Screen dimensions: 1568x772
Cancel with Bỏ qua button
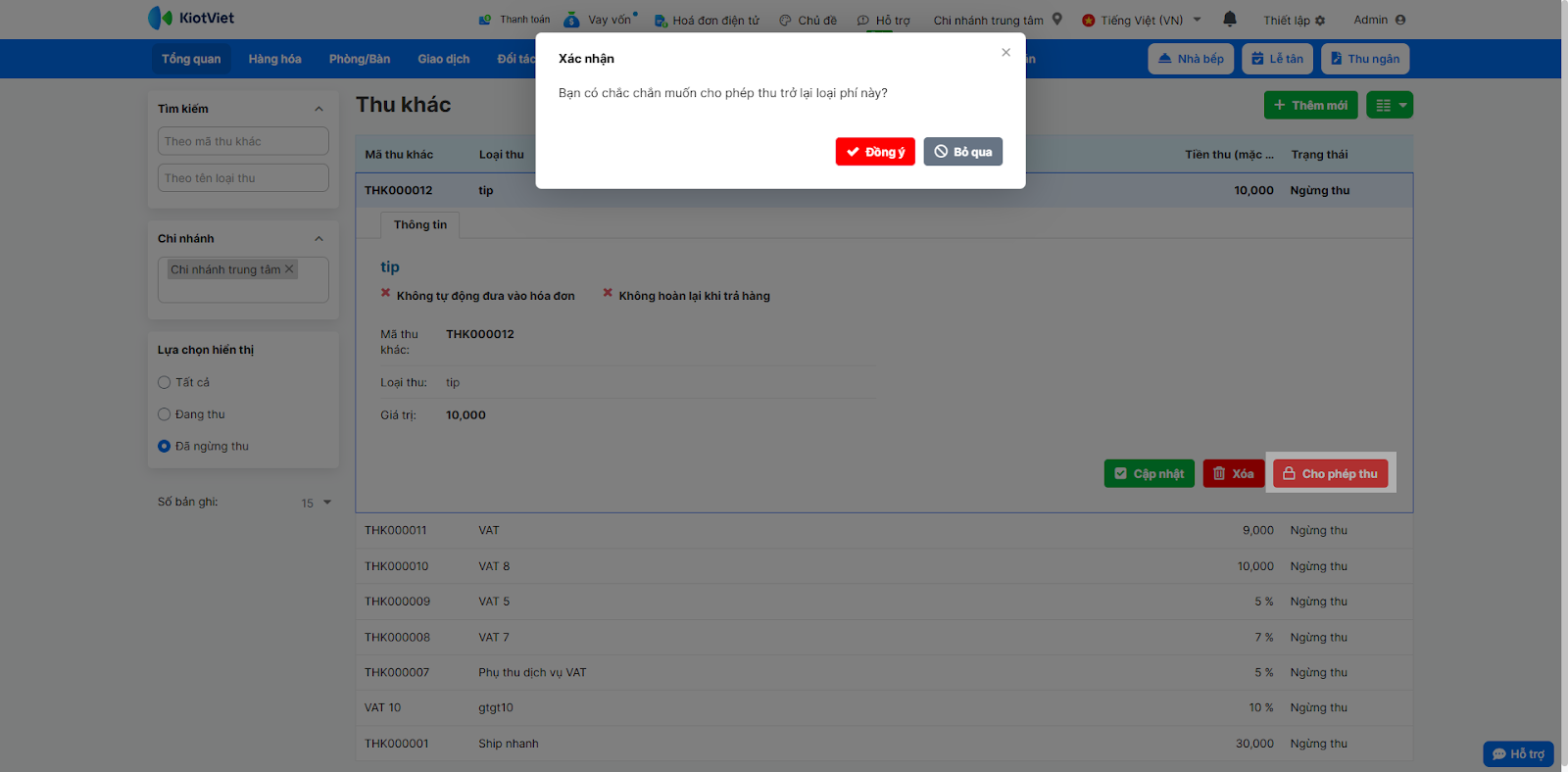coord(962,152)
